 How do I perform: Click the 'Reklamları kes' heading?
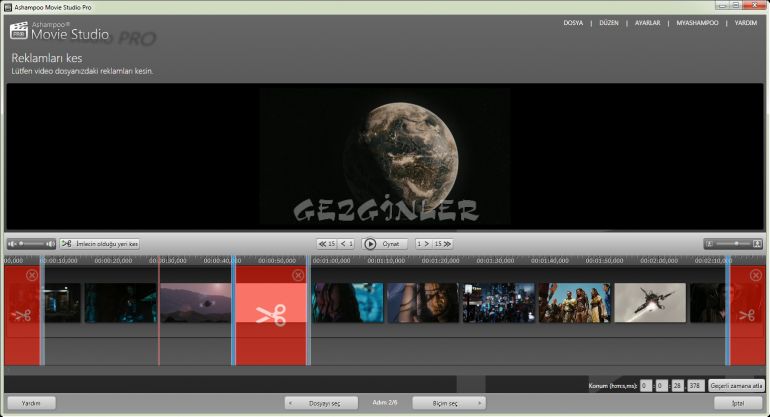click(47, 58)
